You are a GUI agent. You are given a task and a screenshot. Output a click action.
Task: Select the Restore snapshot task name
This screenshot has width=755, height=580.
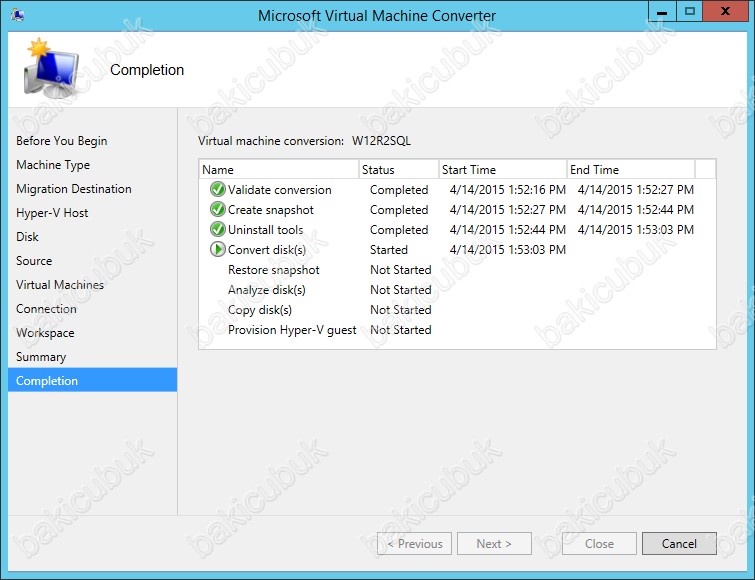point(273,270)
